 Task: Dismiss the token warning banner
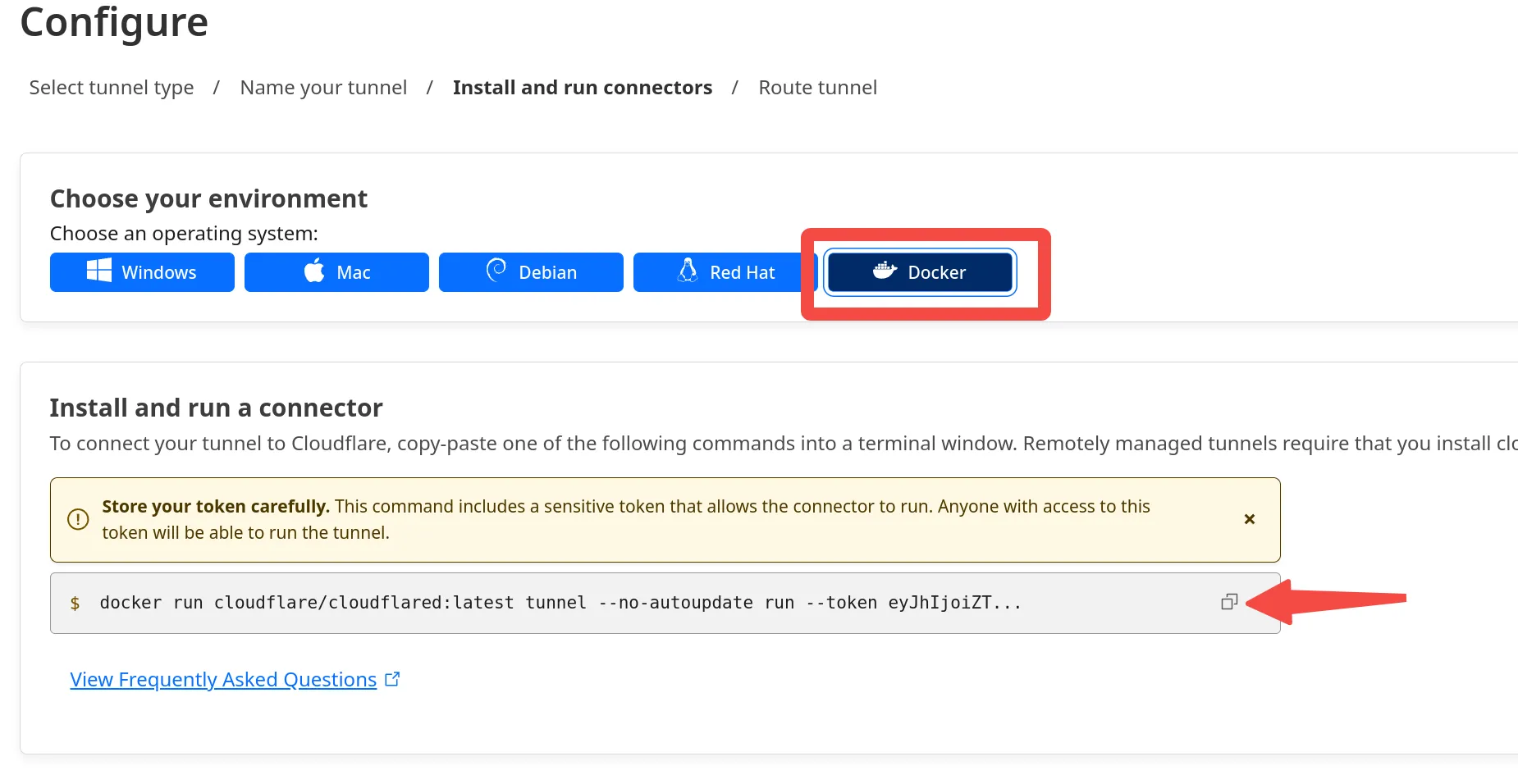click(1249, 519)
